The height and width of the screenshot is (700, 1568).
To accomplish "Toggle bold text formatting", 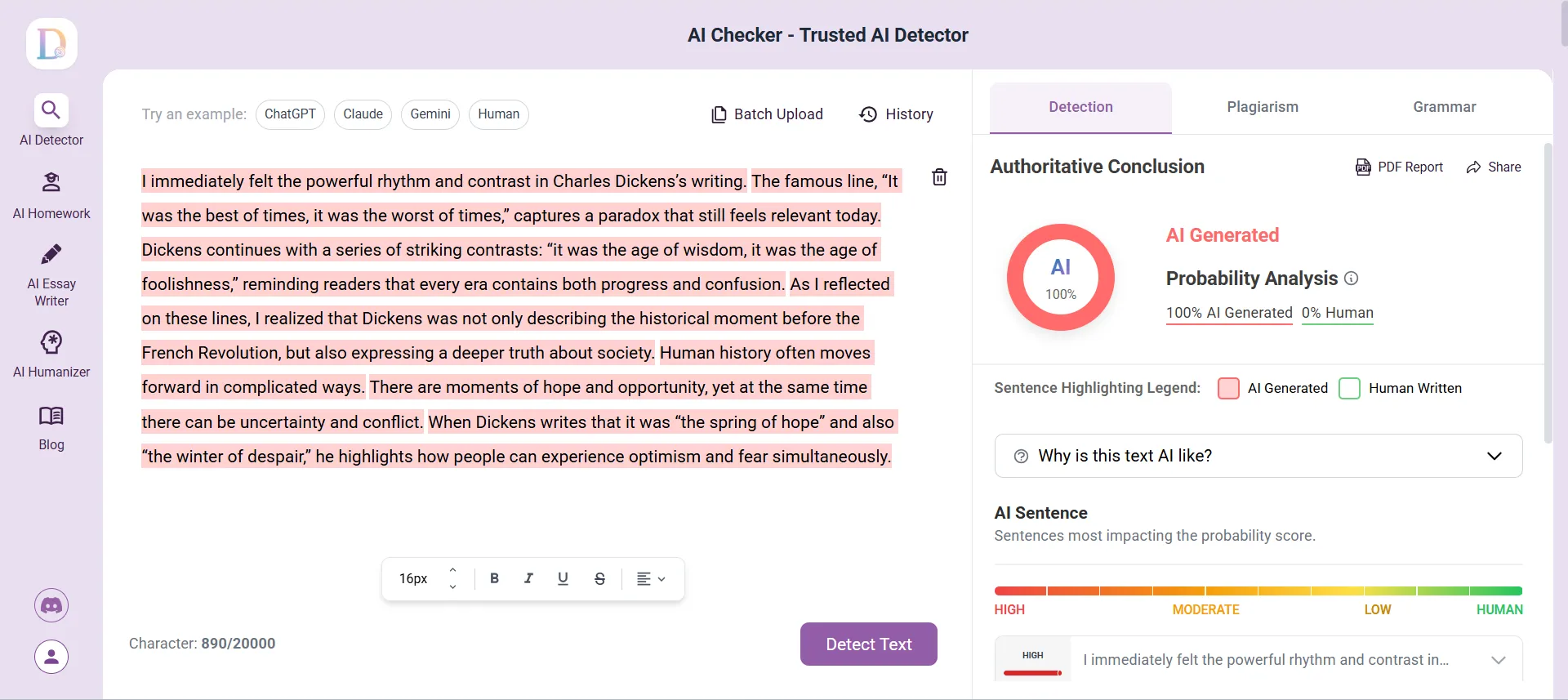I will click(494, 578).
